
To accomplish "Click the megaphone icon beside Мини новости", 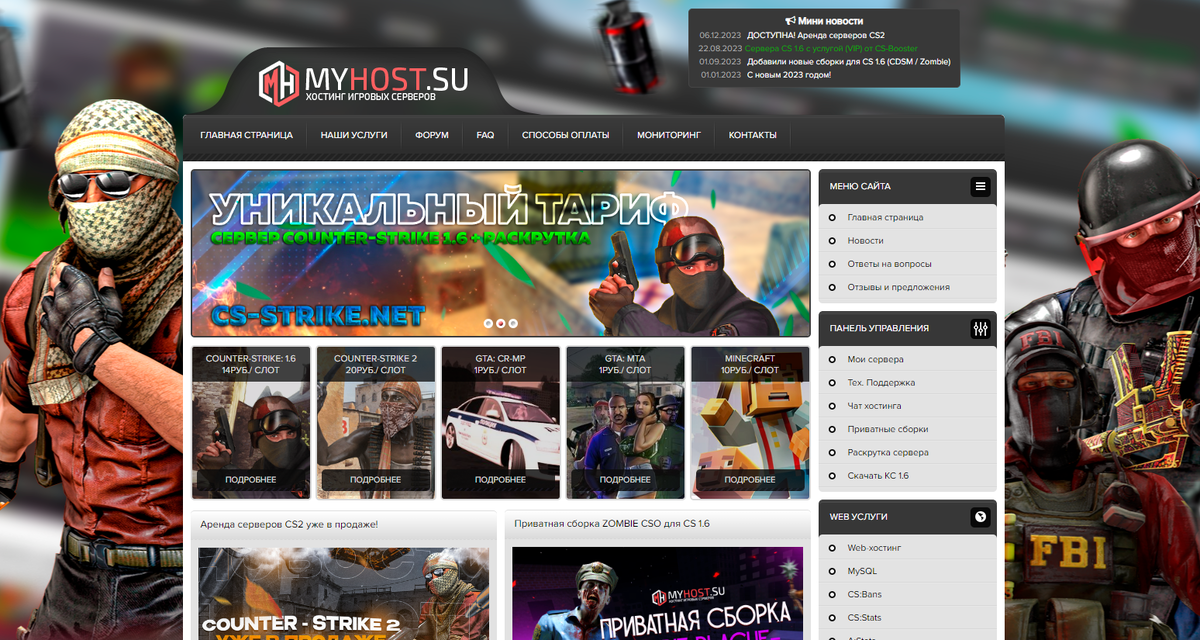I will [x=790, y=20].
